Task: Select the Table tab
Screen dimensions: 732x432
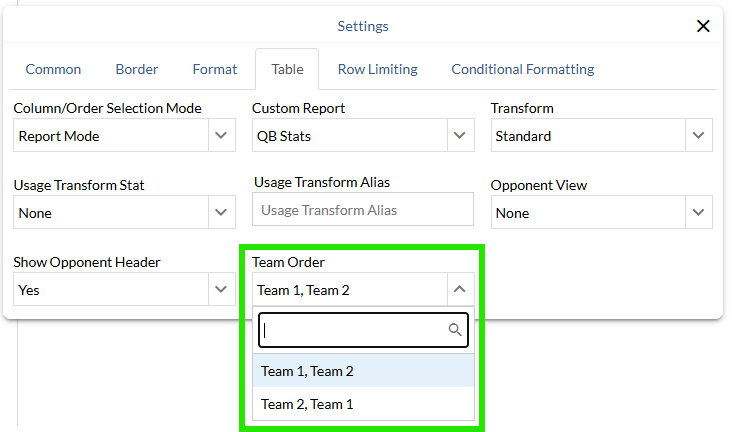Action: pos(287,69)
